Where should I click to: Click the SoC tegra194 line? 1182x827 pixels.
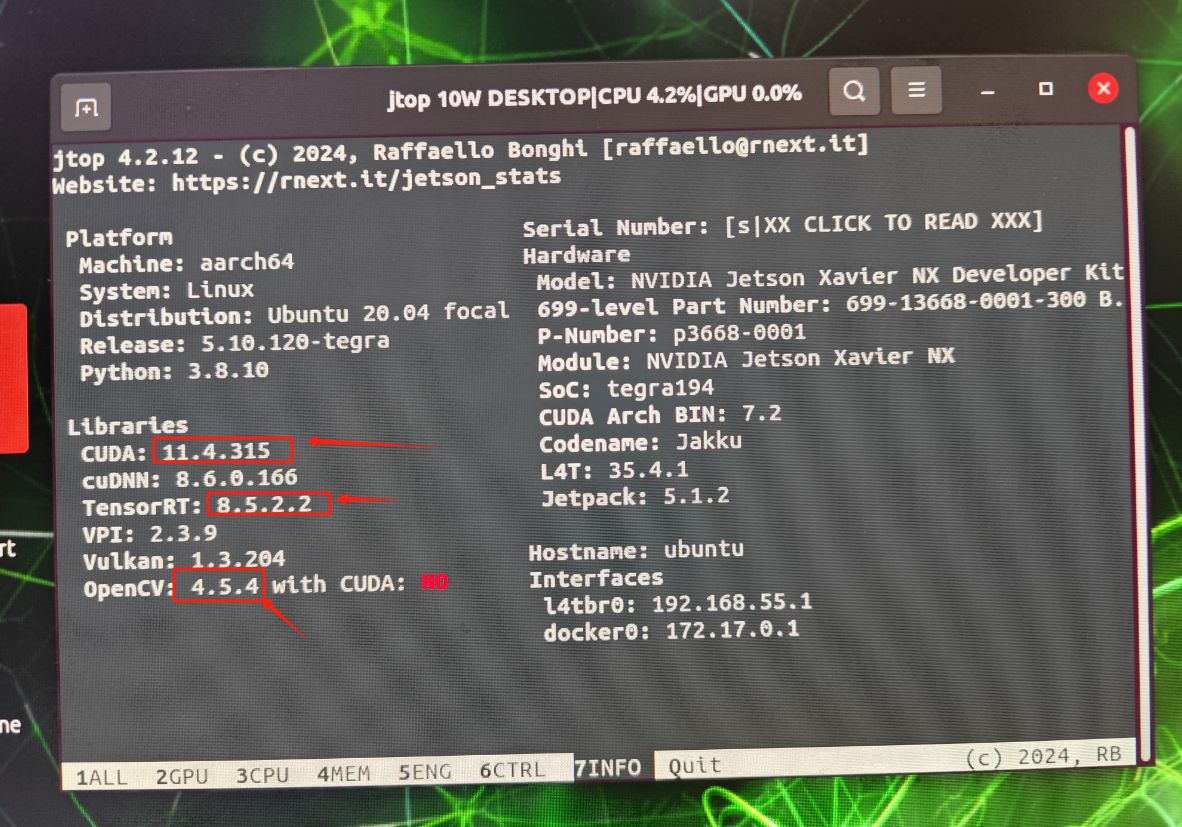click(626, 388)
